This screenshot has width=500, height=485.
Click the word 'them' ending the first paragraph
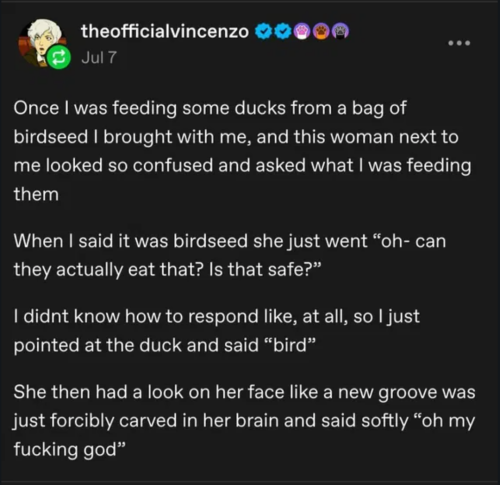tap(36, 194)
